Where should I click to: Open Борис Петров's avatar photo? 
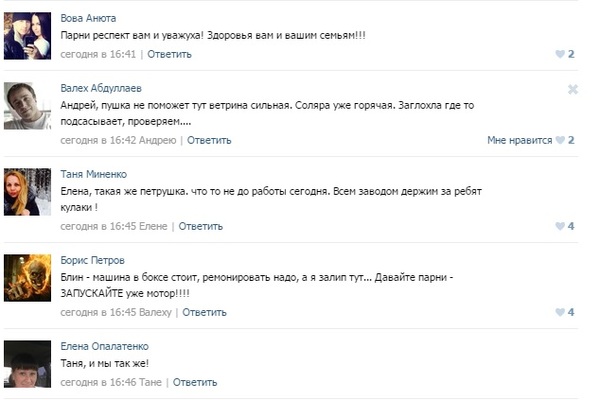(27, 278)
